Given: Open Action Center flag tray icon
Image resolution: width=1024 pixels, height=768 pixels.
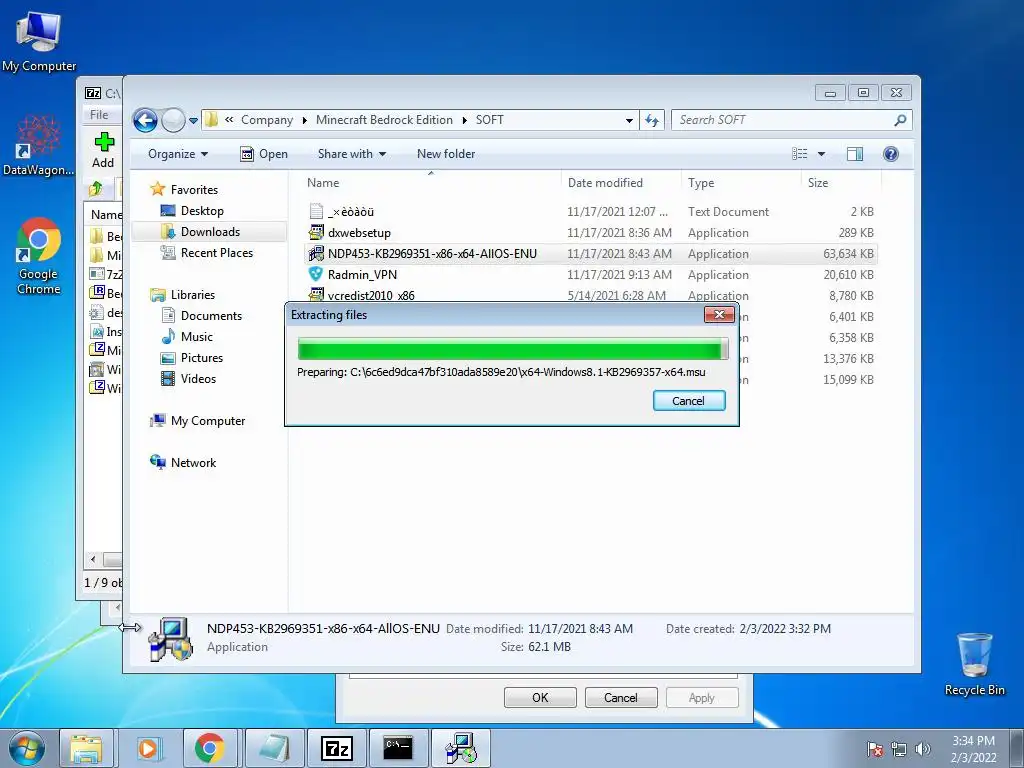Looking at the screenshot, I should pos(875,748).
